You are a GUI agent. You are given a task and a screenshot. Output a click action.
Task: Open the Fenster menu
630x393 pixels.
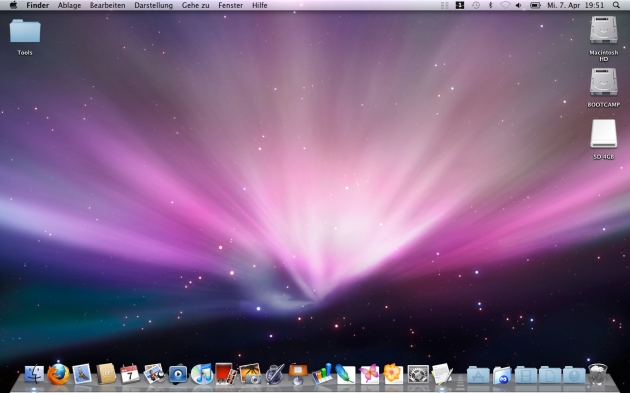point(230,5)
